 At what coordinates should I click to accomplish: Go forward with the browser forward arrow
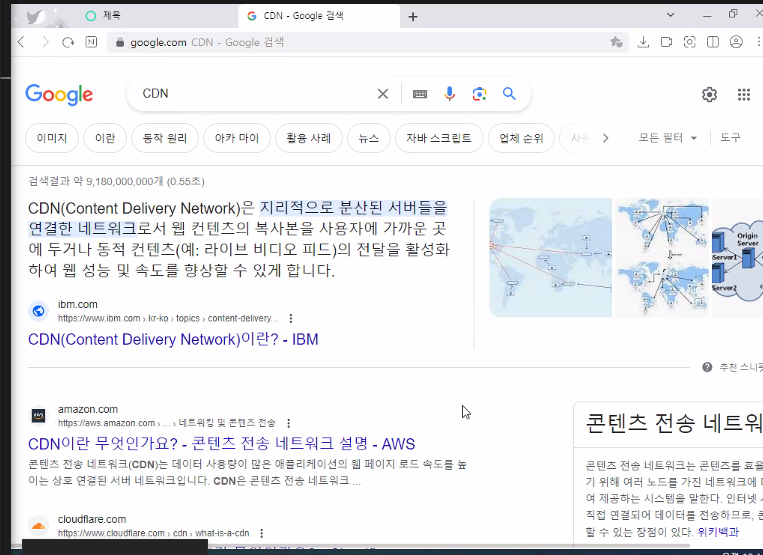pos(45,42)
